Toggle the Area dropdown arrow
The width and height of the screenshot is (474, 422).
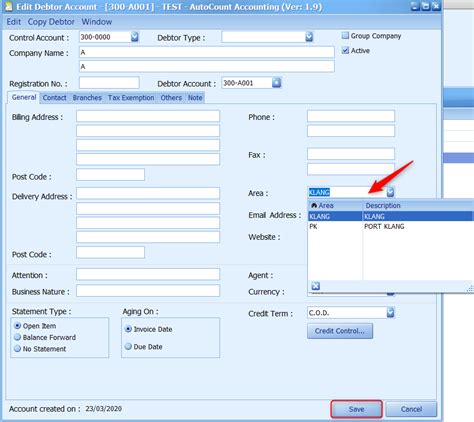tap(390, 192)
